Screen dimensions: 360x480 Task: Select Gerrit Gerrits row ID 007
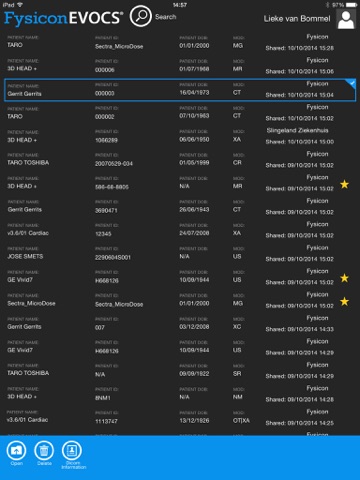tap(180, 324)
